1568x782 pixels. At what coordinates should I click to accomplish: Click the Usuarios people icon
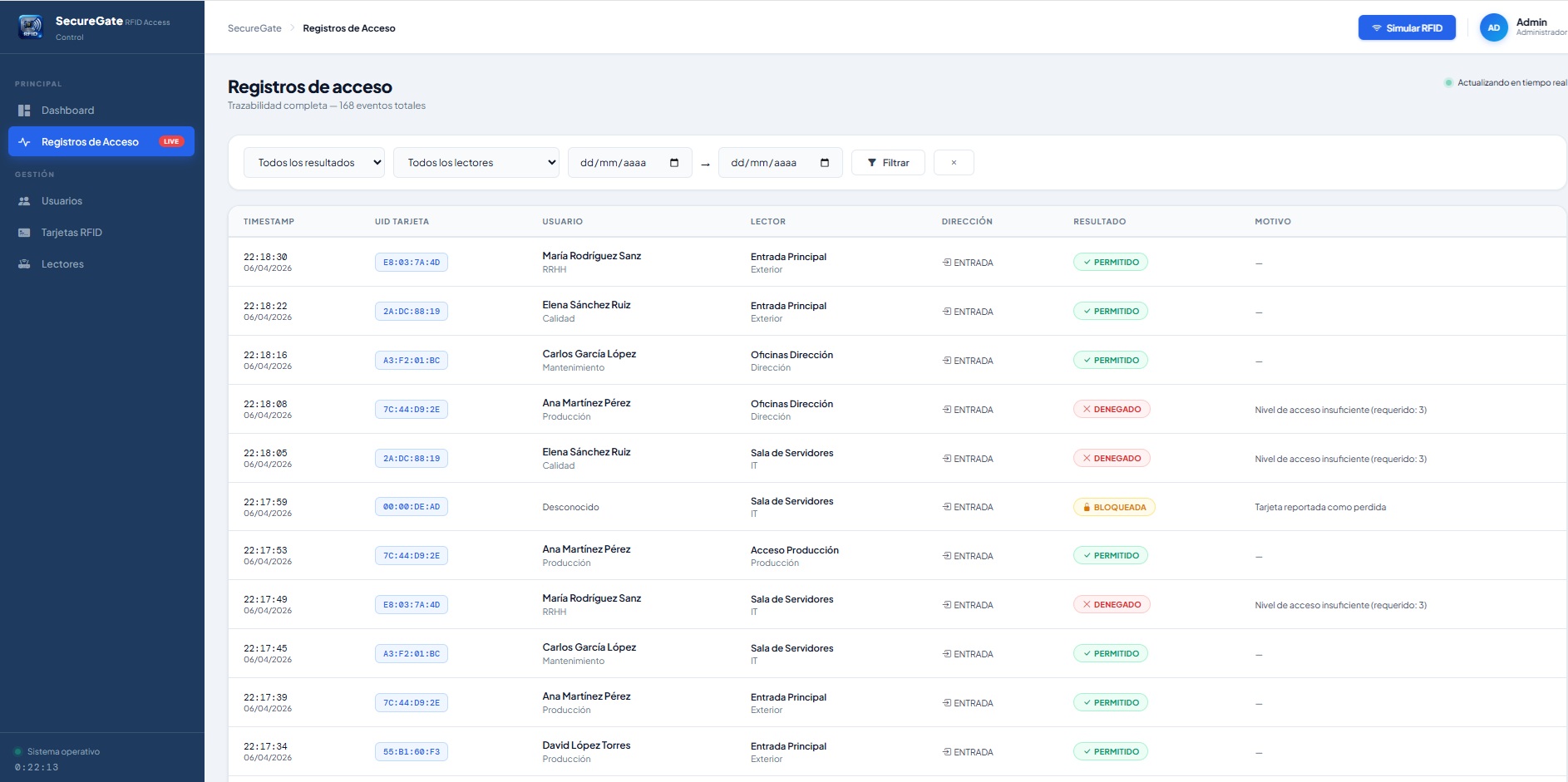click(x=24, y=200)
